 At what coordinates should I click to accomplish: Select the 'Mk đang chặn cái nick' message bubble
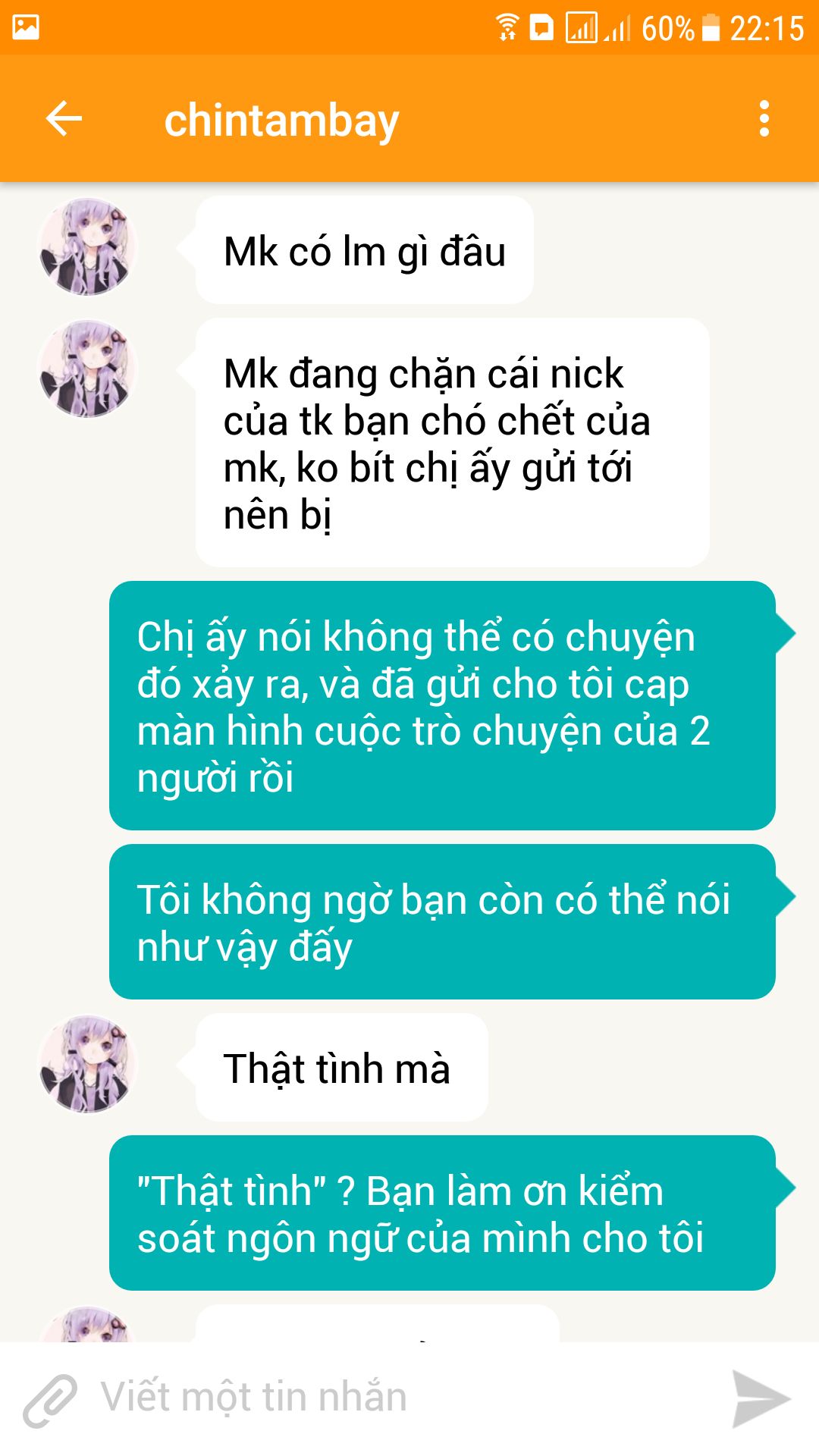tap(452, 443)
